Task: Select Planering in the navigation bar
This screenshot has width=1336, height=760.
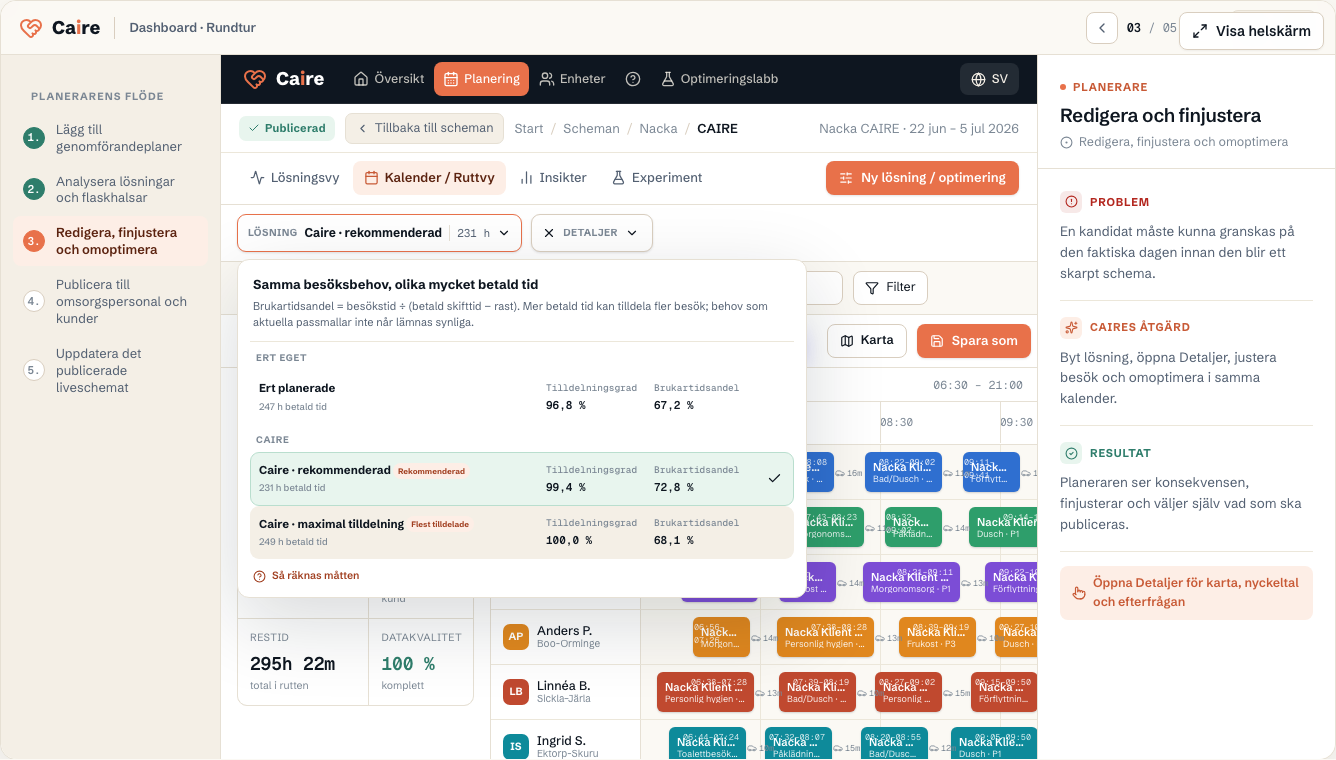Action: [481, 79]
